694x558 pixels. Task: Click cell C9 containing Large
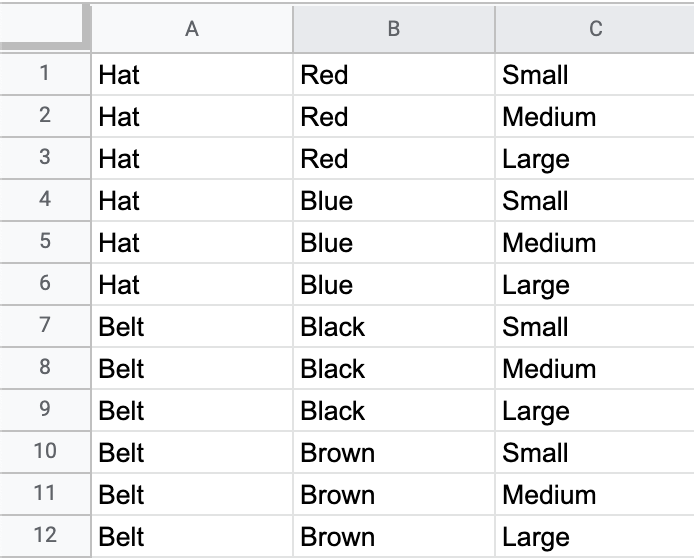[x=595, y=411]
